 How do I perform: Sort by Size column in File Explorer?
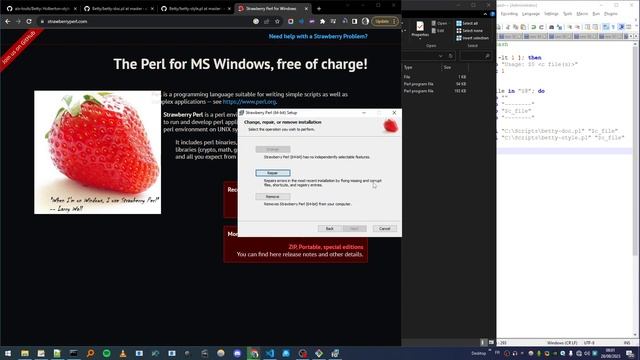(454, 67)
